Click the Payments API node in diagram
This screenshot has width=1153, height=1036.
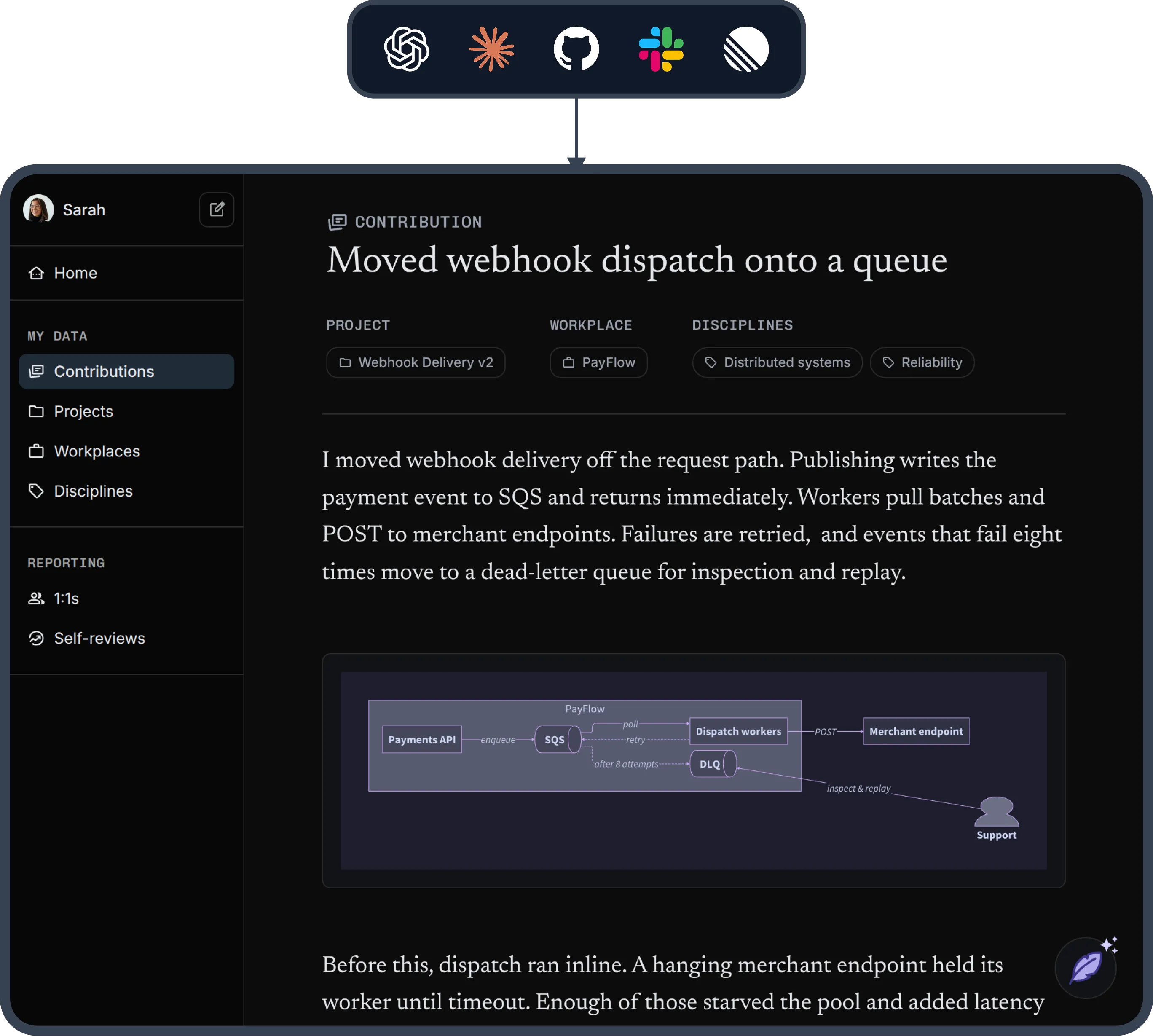pos(422,739)
